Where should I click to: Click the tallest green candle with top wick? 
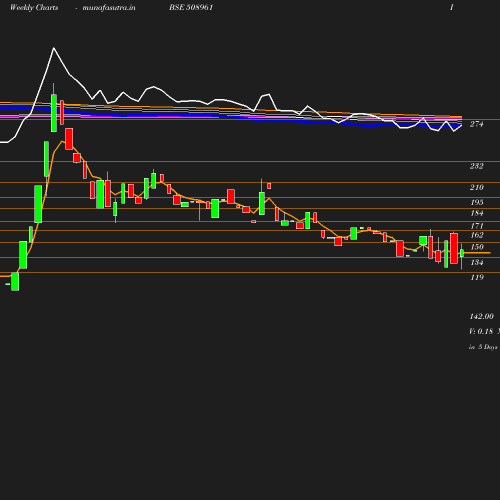click(54, 113)
